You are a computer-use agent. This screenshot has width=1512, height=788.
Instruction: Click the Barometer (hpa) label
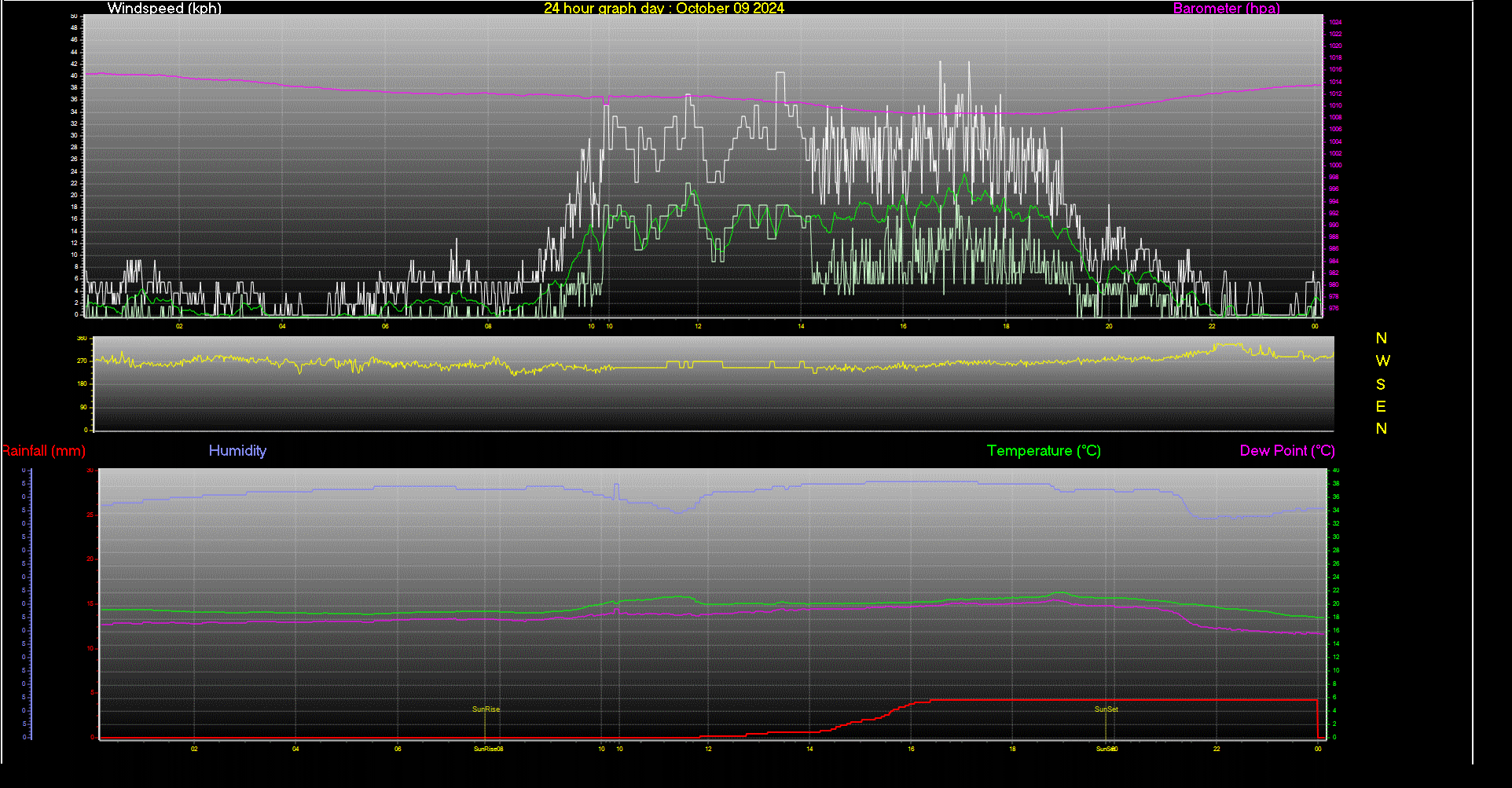coord(1226,8)
